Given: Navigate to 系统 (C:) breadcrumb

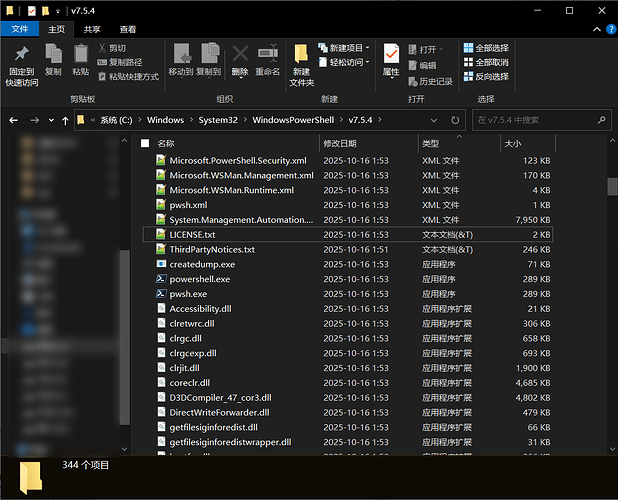Looking at the screenshot, I should click(x=116, y=120).
